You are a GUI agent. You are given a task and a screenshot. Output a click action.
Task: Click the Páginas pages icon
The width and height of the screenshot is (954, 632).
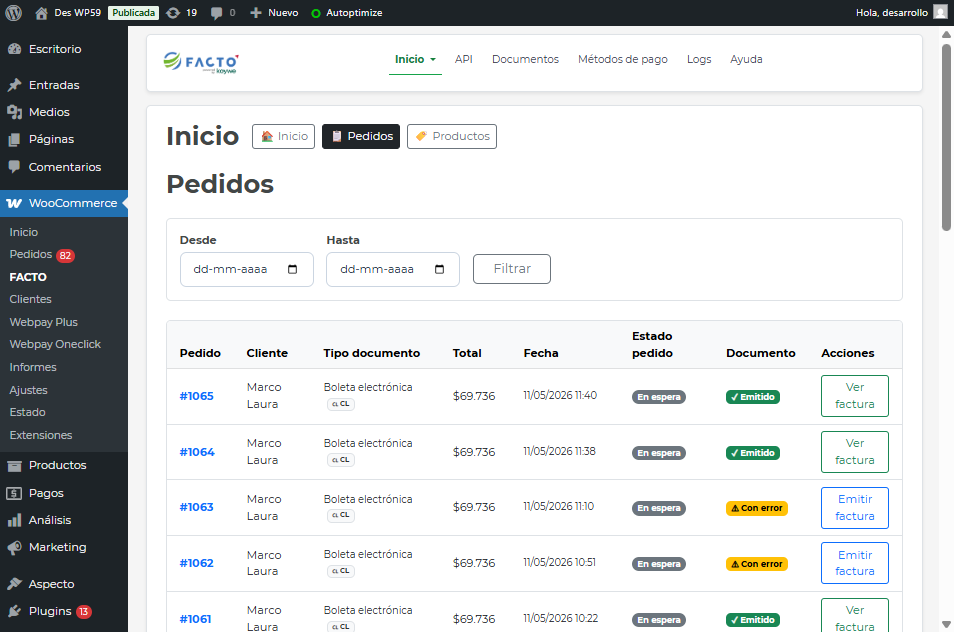click(15, 139)
